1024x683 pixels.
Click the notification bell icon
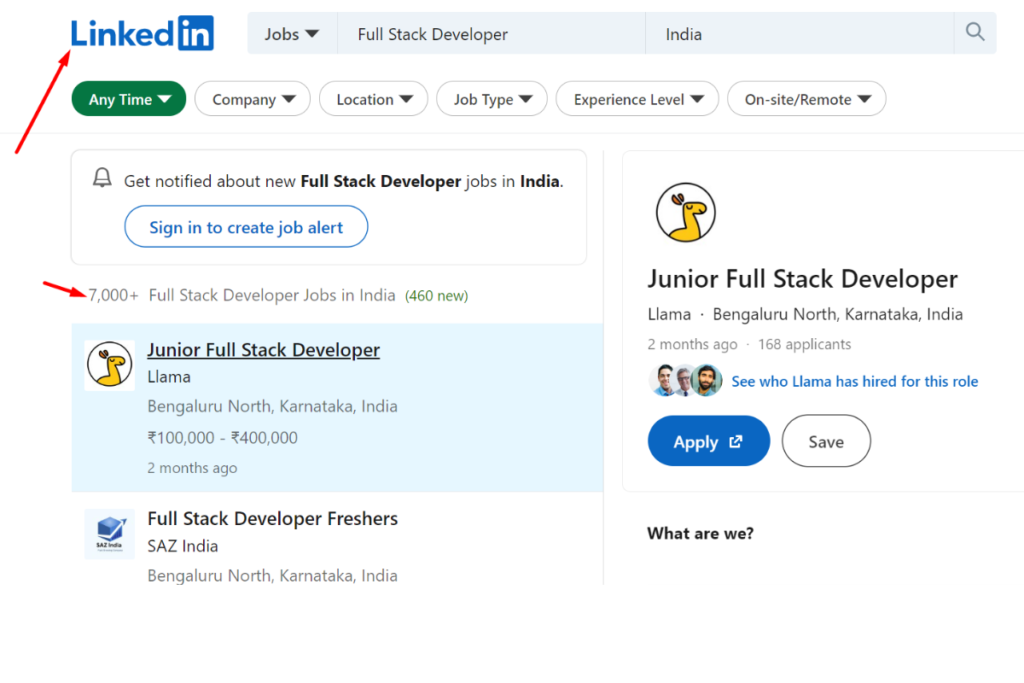pyautogui.click(x=101, y=177)
